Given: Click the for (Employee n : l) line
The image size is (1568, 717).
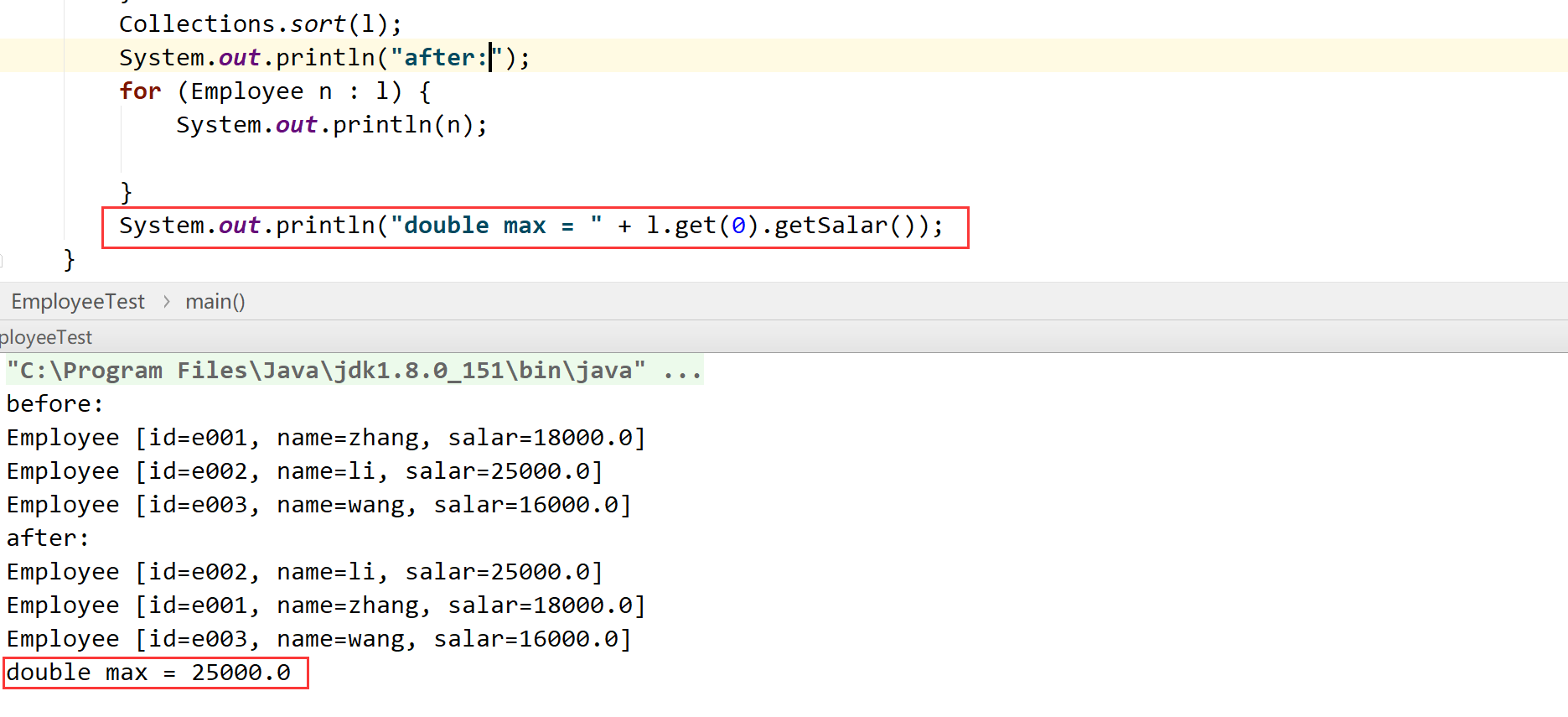Looking at the screenshot, I should tap(275, 91).
